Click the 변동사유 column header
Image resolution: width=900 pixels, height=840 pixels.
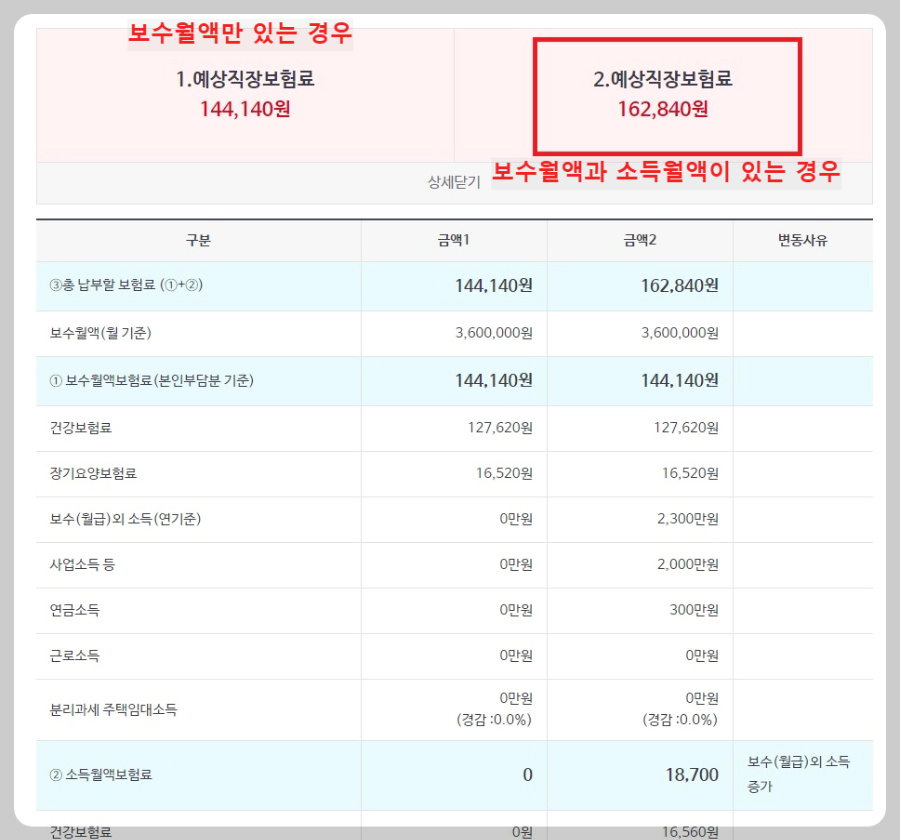[x=805, y=240]
